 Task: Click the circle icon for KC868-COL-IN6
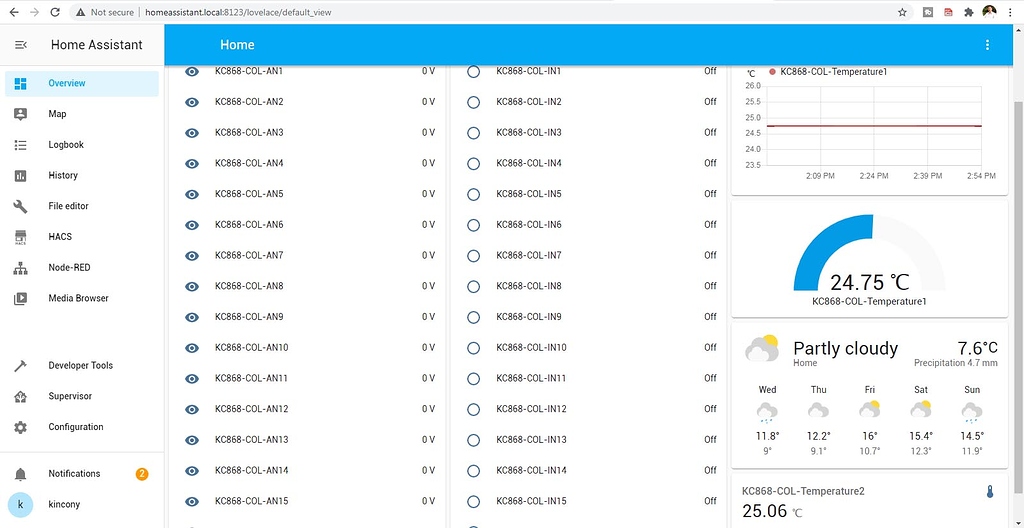coord(473,225)
